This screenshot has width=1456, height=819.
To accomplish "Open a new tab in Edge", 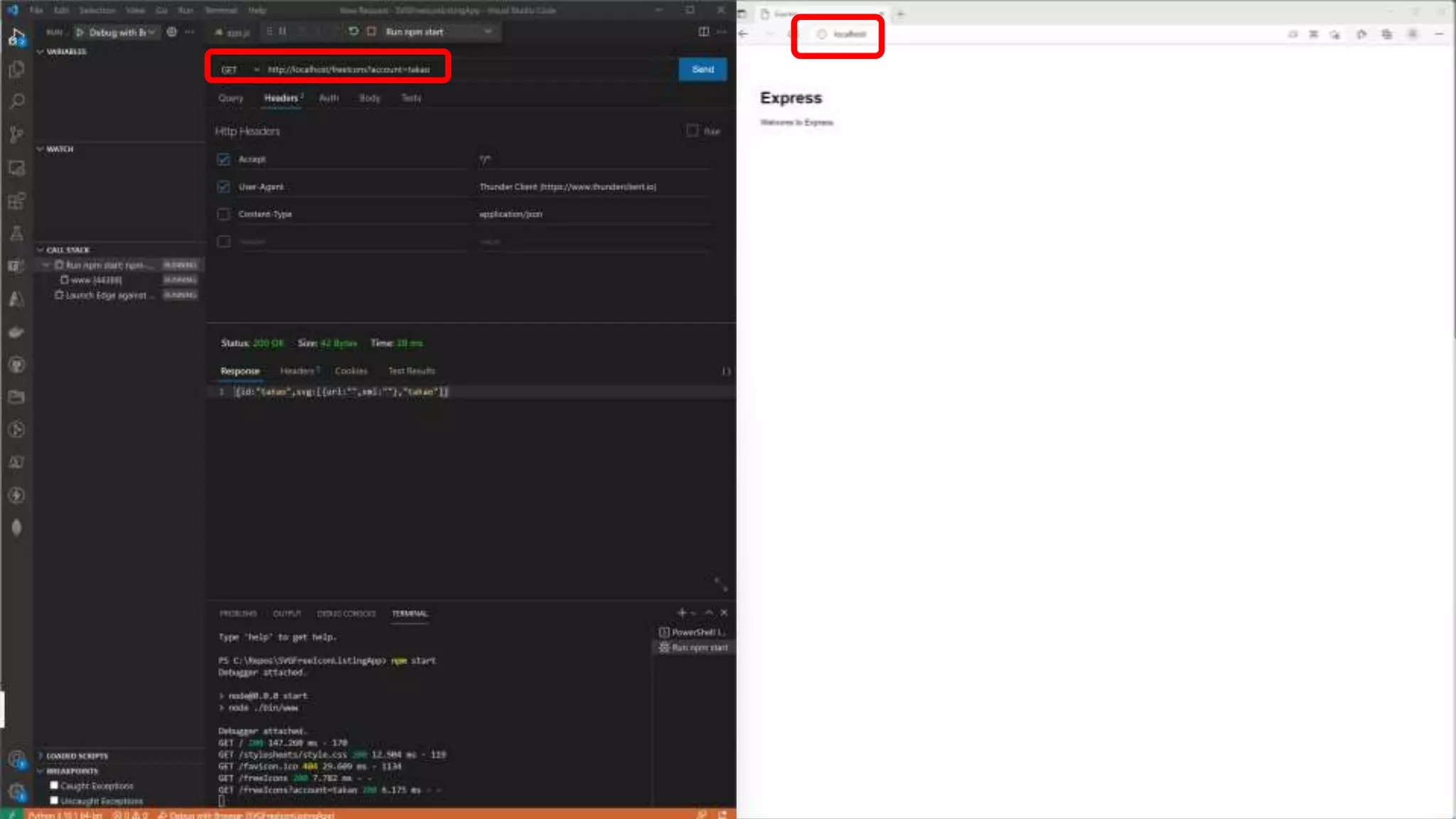I will coord(900,14).
